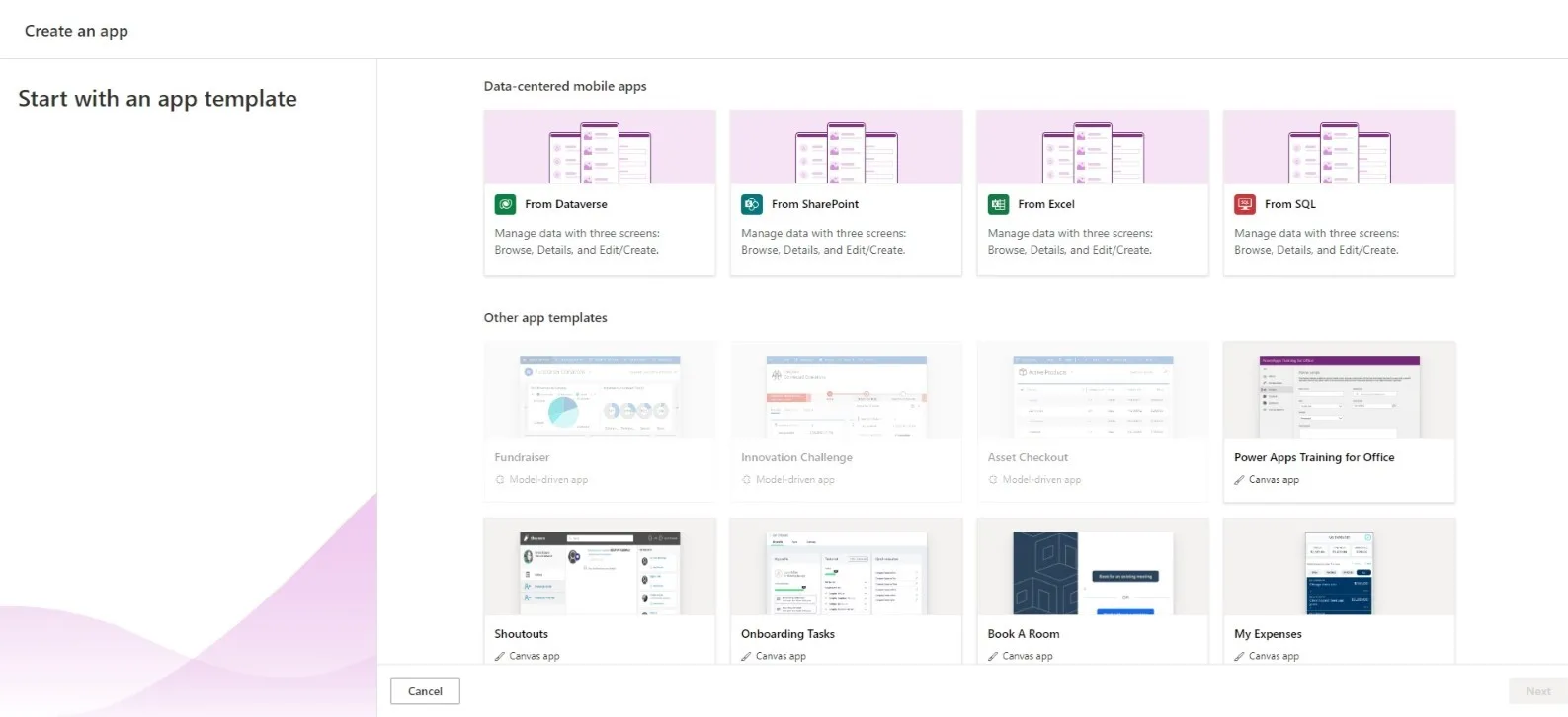This screenshot has height=717, width=1568.
Task: Click pencil canvas icon under Power Apps Training
Action: pyautogui.click(x=1239, y=480)
